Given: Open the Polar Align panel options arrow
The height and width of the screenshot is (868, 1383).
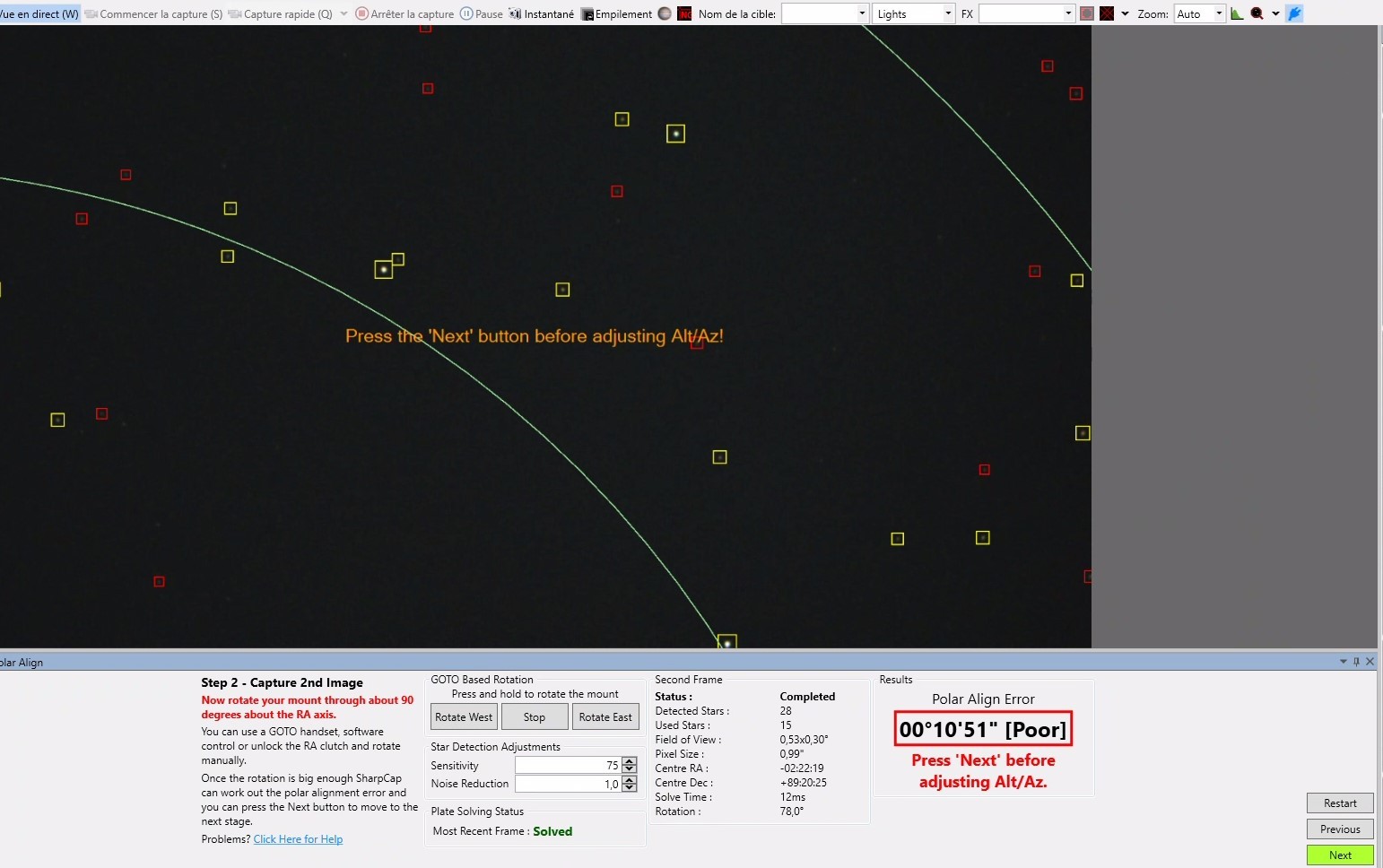Looking at the screenshot, I should (x=1344, y=662).
